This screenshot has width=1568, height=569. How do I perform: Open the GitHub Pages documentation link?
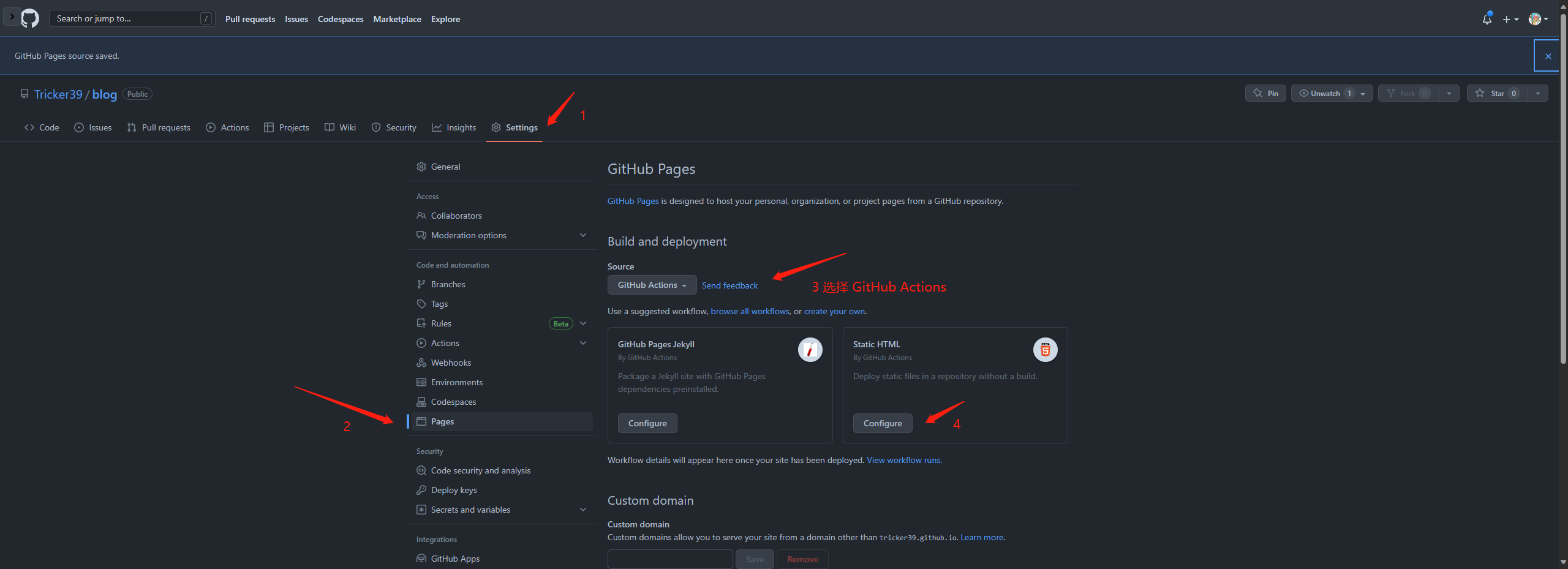coord(633,201)
